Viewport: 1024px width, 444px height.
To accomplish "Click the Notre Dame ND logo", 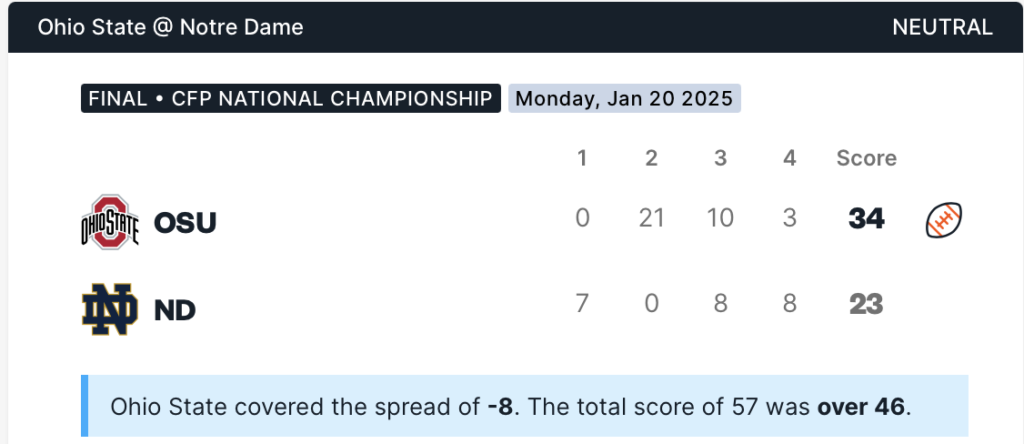I will click(x=109, y=308).
